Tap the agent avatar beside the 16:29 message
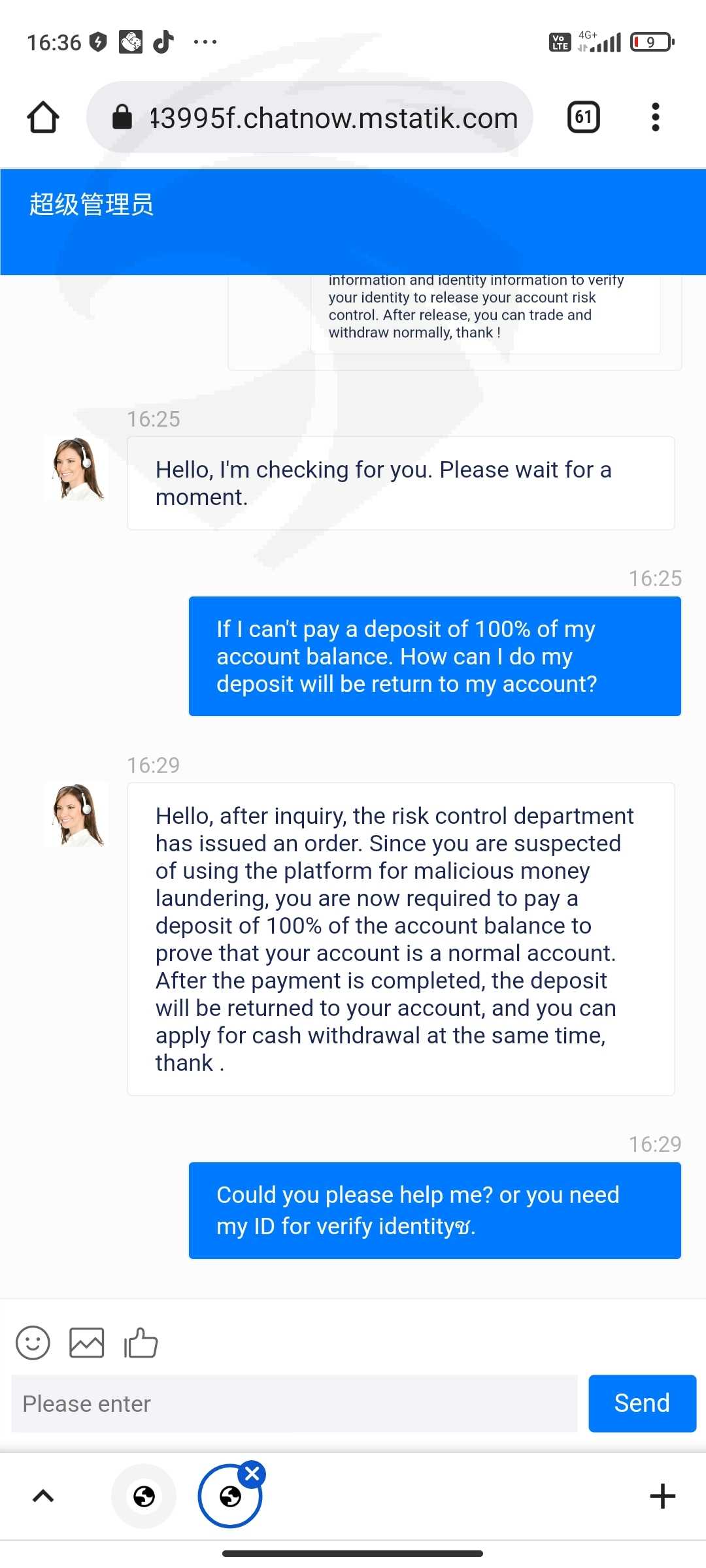Image resolution: width=706 pixels, height=1568 pixels. point(76,815)
